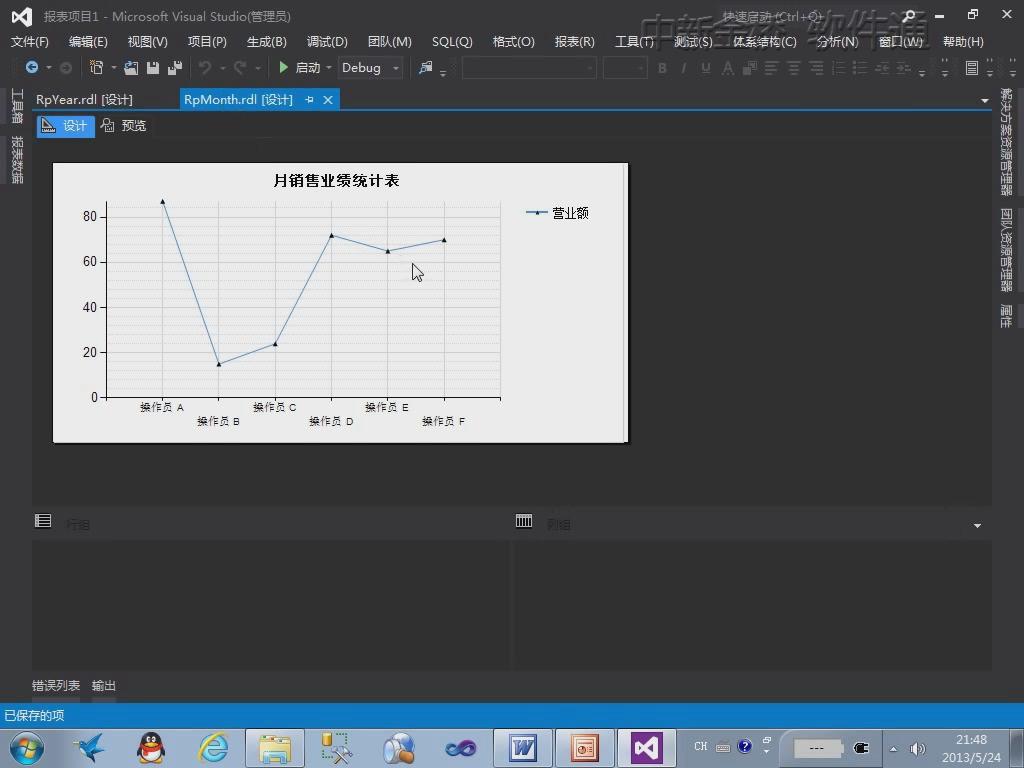
Task: Click the bold B formatting icon
Action: pyautogui.click(x=662, y=68)
